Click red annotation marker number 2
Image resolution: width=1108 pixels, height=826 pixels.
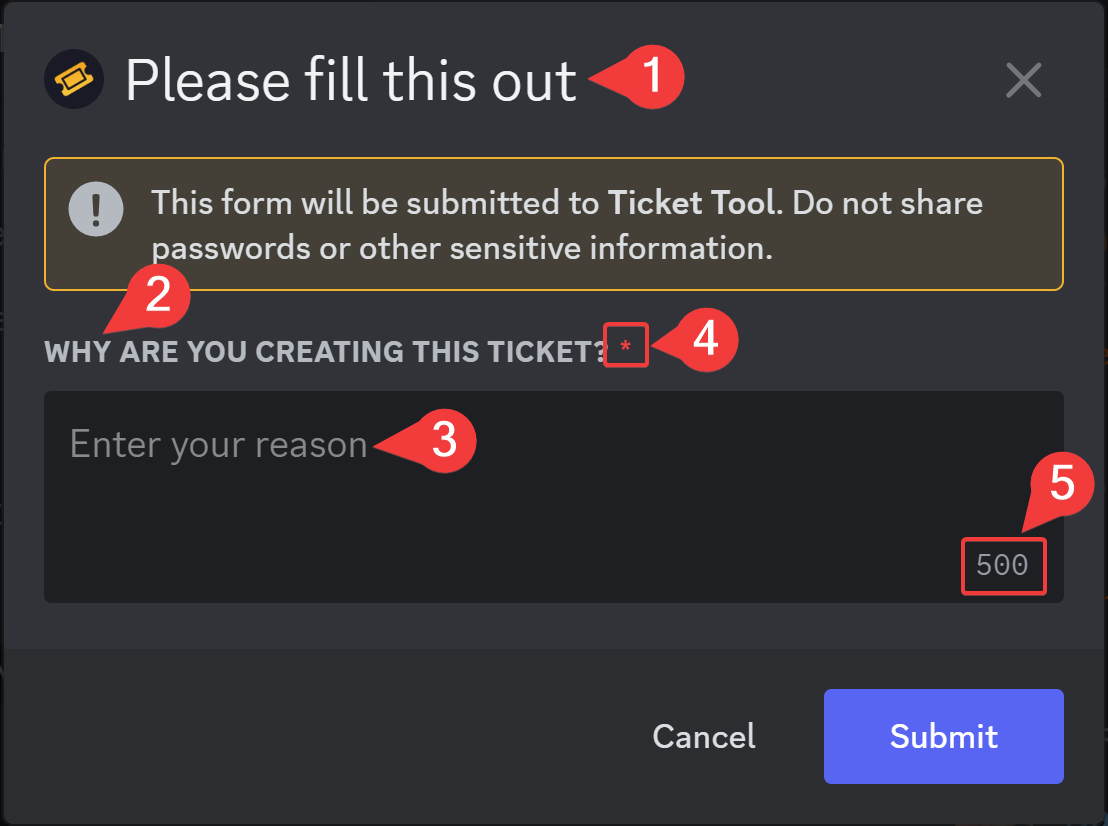click(159, 297)
